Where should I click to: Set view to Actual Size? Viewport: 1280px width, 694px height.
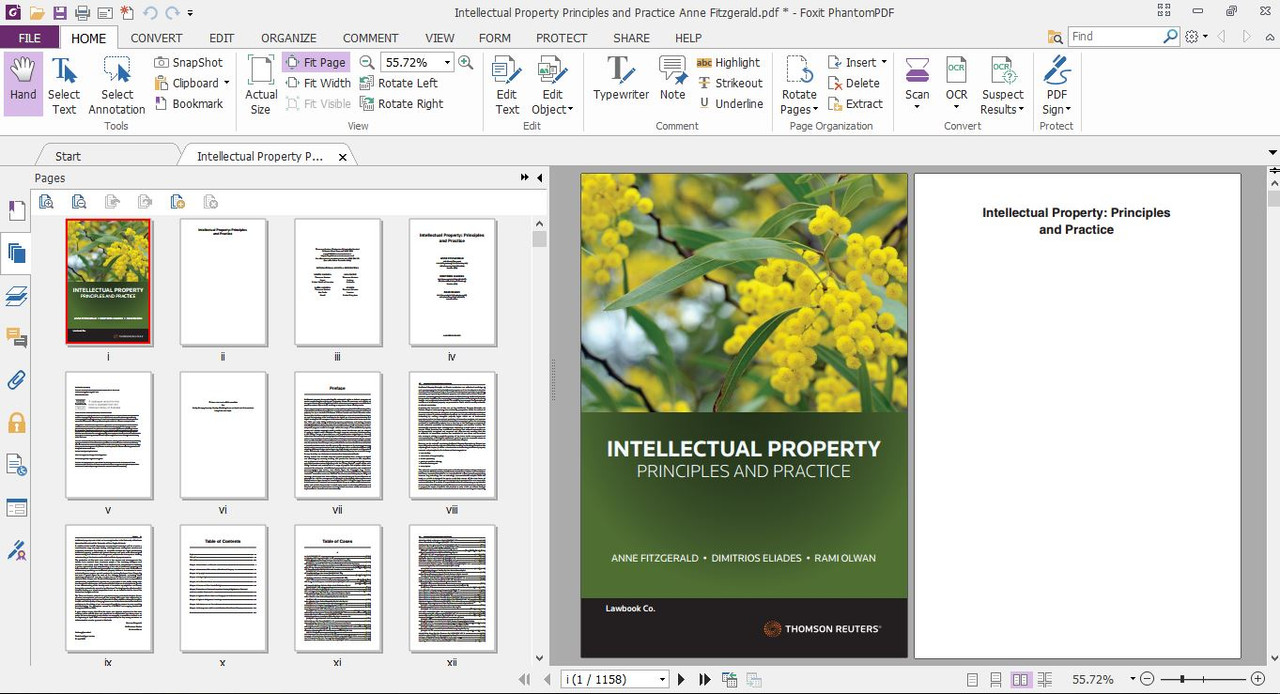(261, 84)
